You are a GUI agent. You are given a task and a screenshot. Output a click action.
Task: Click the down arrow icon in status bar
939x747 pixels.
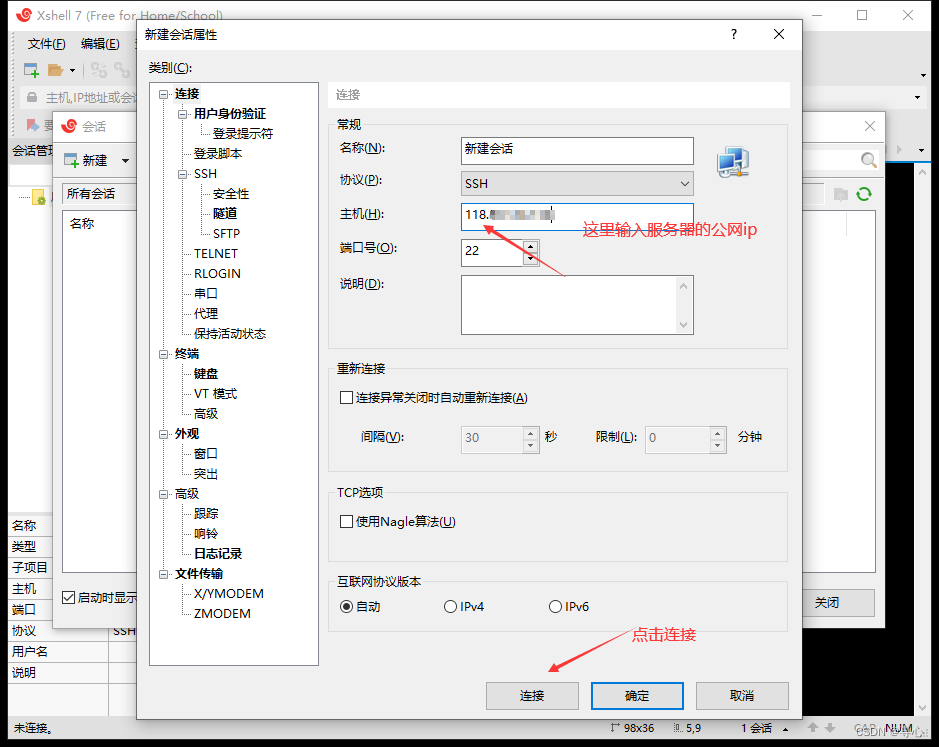[x=830, y=727]
